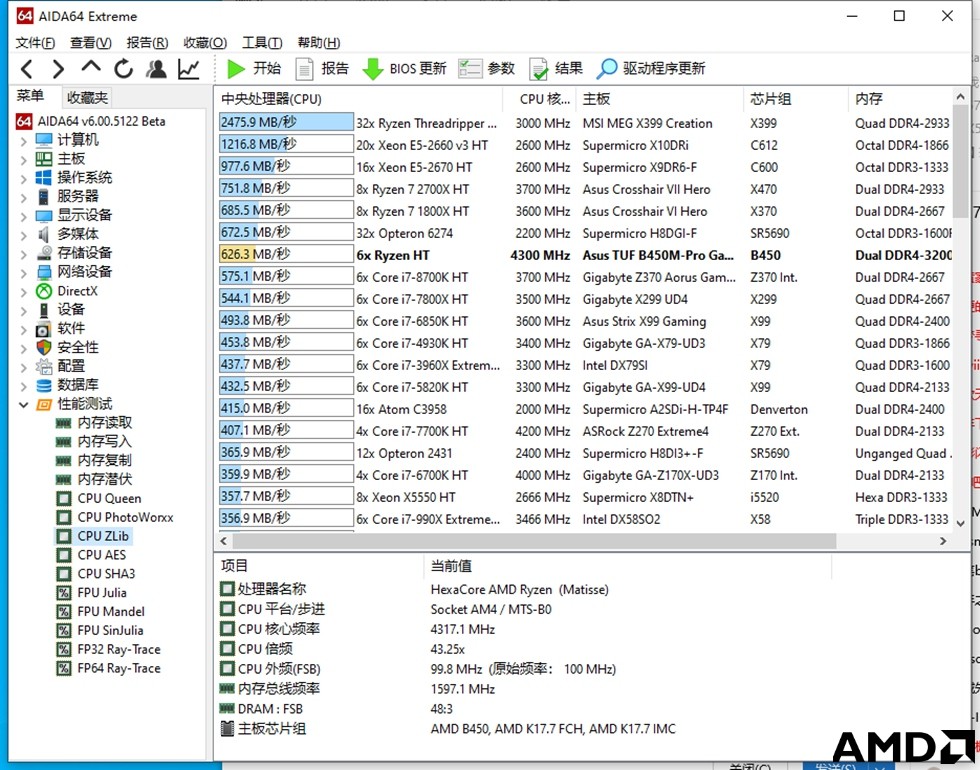Select the 数据库 database icon
Image resolution: width=980 pixels, height=770 pixels.
(x=44, y=385)
